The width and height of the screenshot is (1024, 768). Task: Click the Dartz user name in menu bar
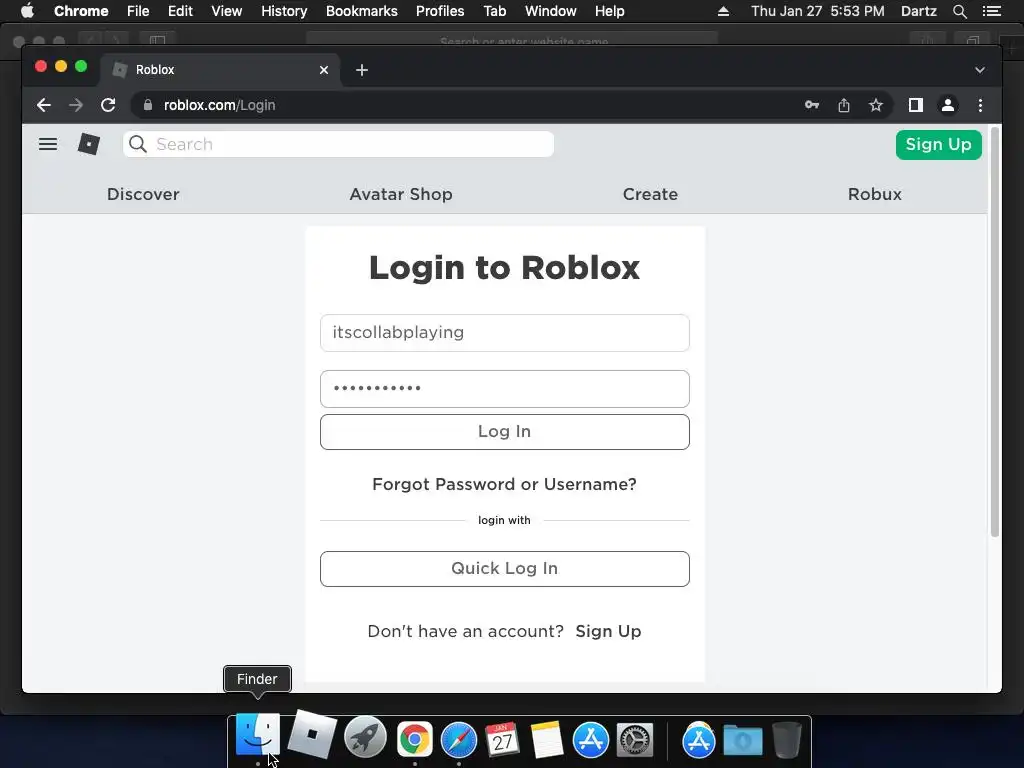point(918,11)
